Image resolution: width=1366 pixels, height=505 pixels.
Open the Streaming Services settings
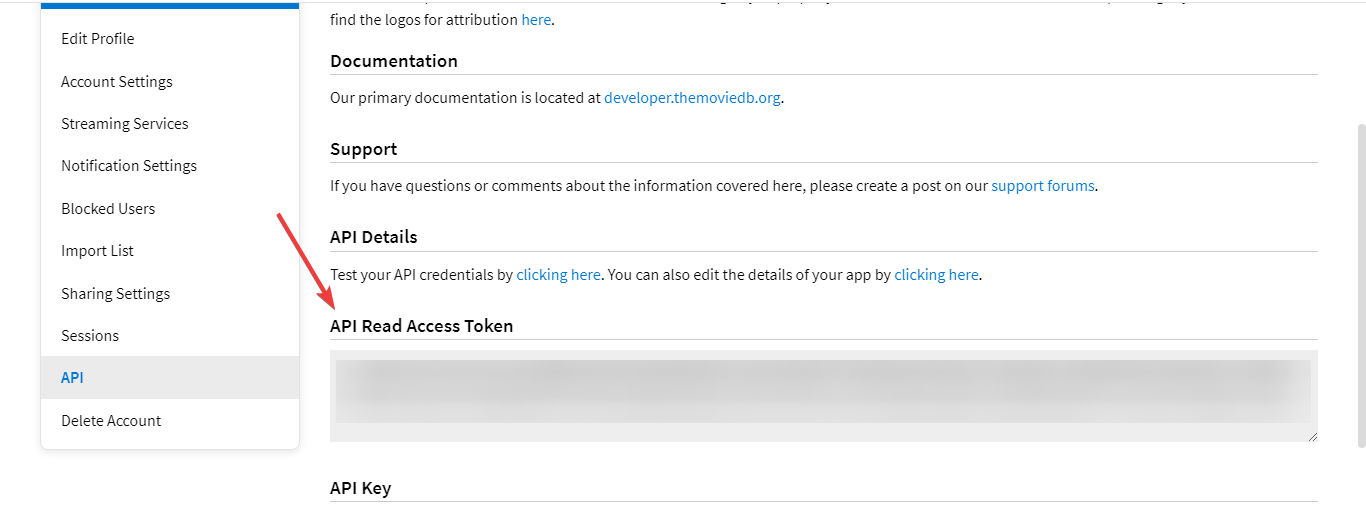point(124,124)
